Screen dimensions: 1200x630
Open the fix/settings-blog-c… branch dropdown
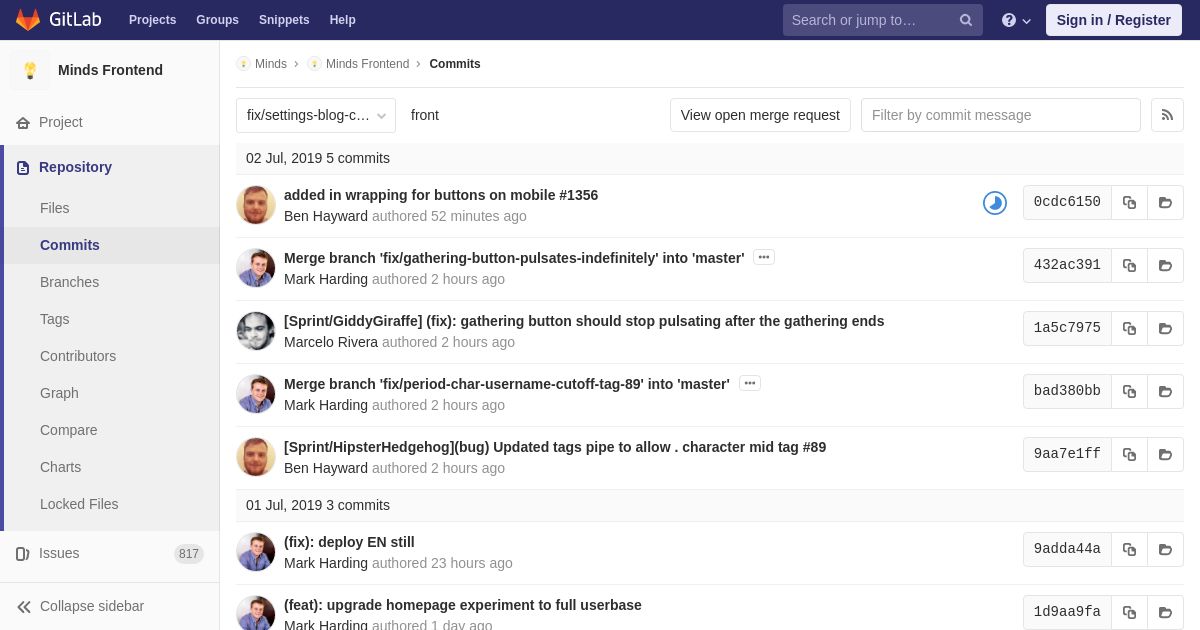(316, 115)
